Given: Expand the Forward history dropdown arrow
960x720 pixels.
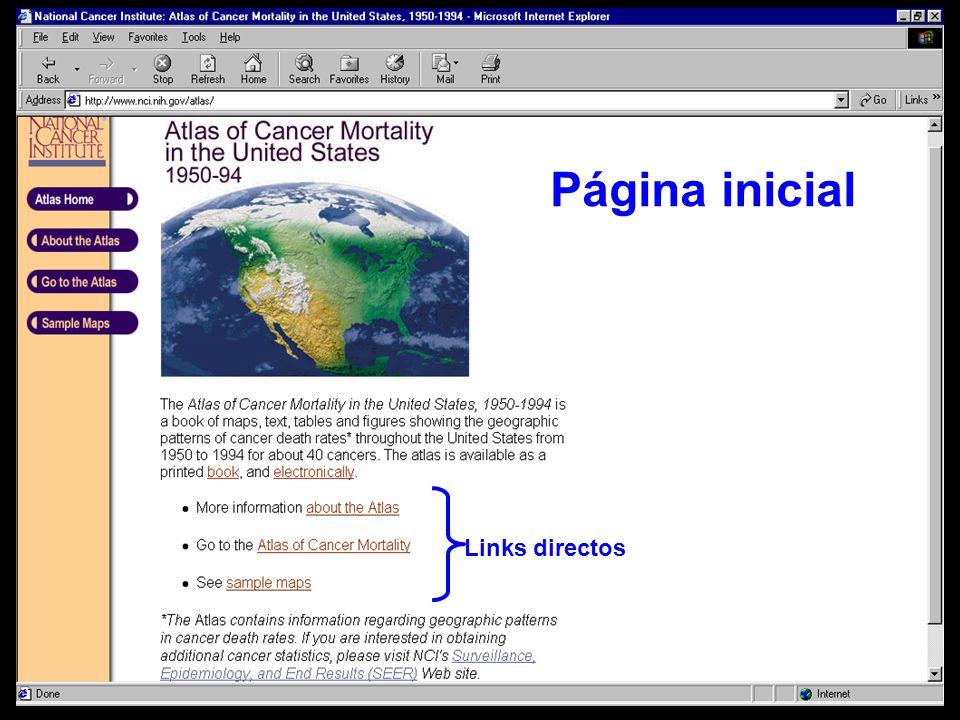Looking at the screenshot, I should pos(134,69).
